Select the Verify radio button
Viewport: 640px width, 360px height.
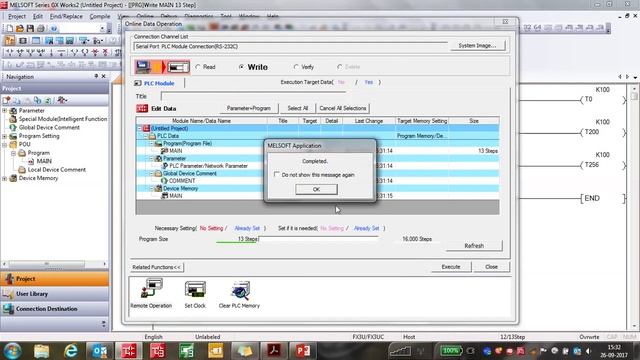pos(296,67)
